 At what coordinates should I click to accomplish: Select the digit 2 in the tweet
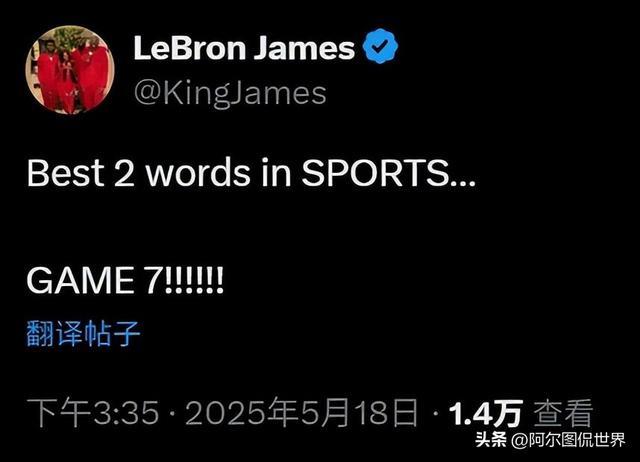(x=124, y=173)
